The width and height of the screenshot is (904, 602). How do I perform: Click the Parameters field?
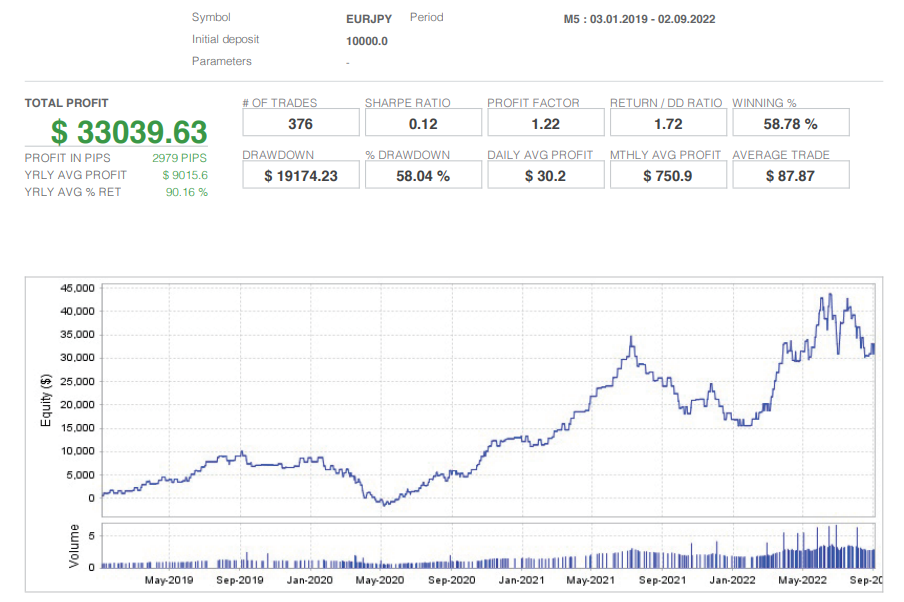point(221,61)
